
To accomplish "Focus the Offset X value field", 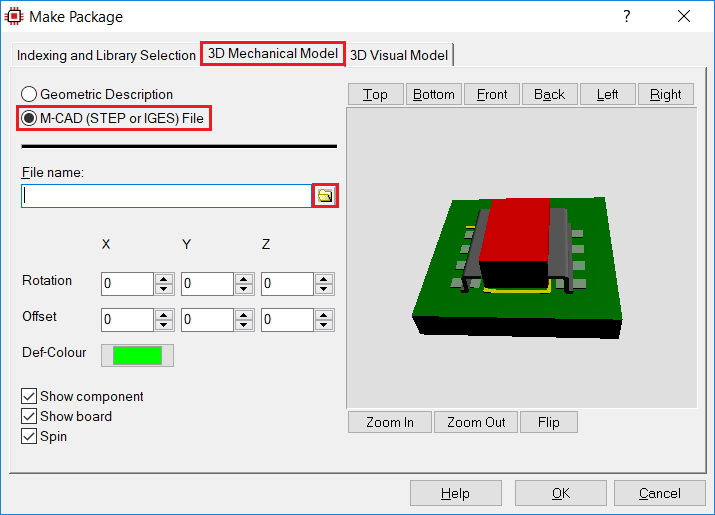I will [x=127, y=320].
